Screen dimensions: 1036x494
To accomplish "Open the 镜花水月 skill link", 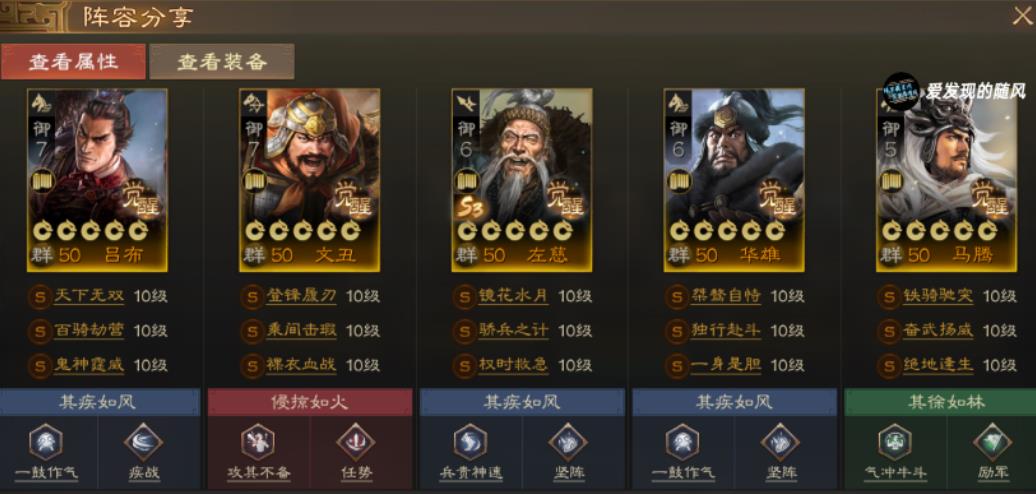I will [513, 296].
